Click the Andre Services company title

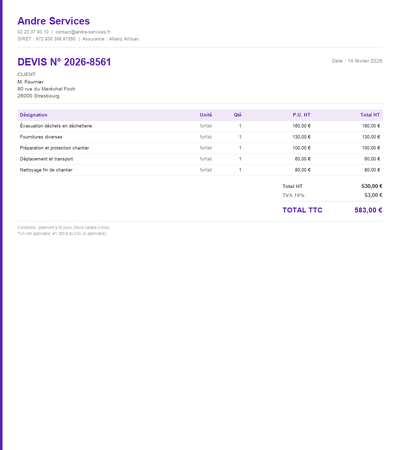pos(53,21)
